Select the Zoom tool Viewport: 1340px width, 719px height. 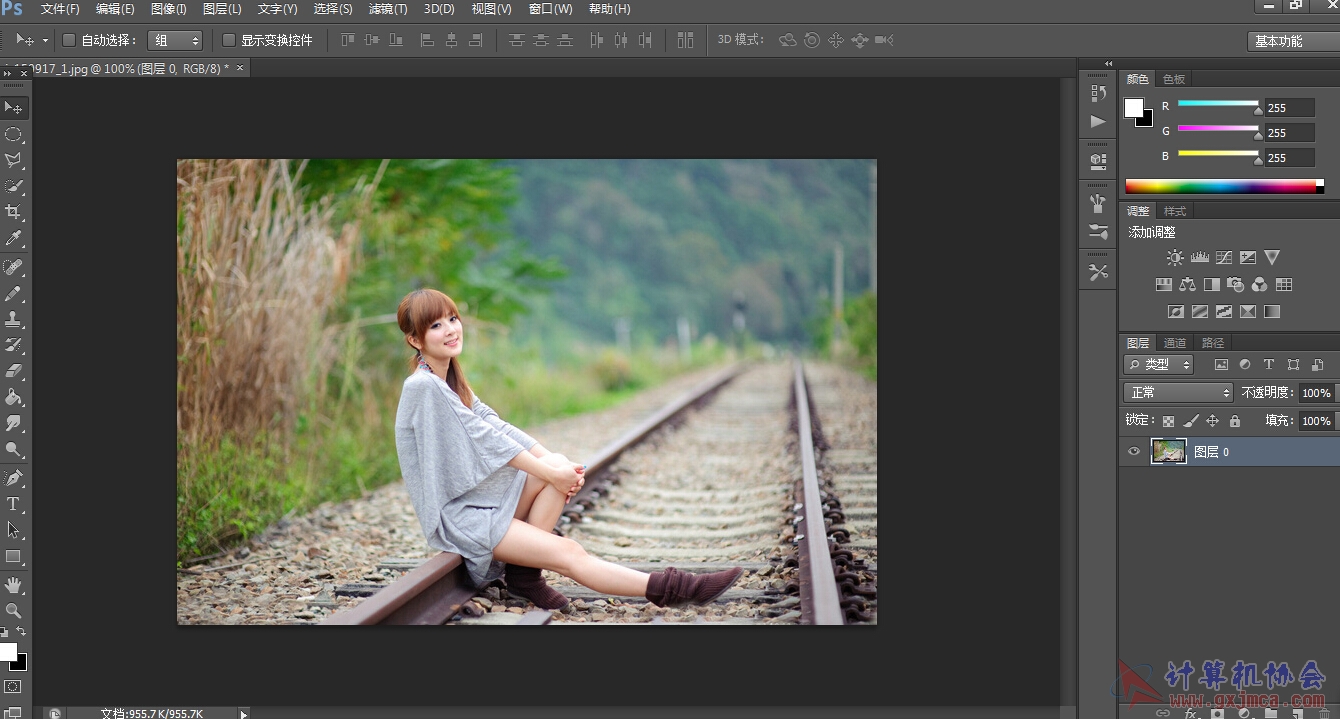[14, 610]
